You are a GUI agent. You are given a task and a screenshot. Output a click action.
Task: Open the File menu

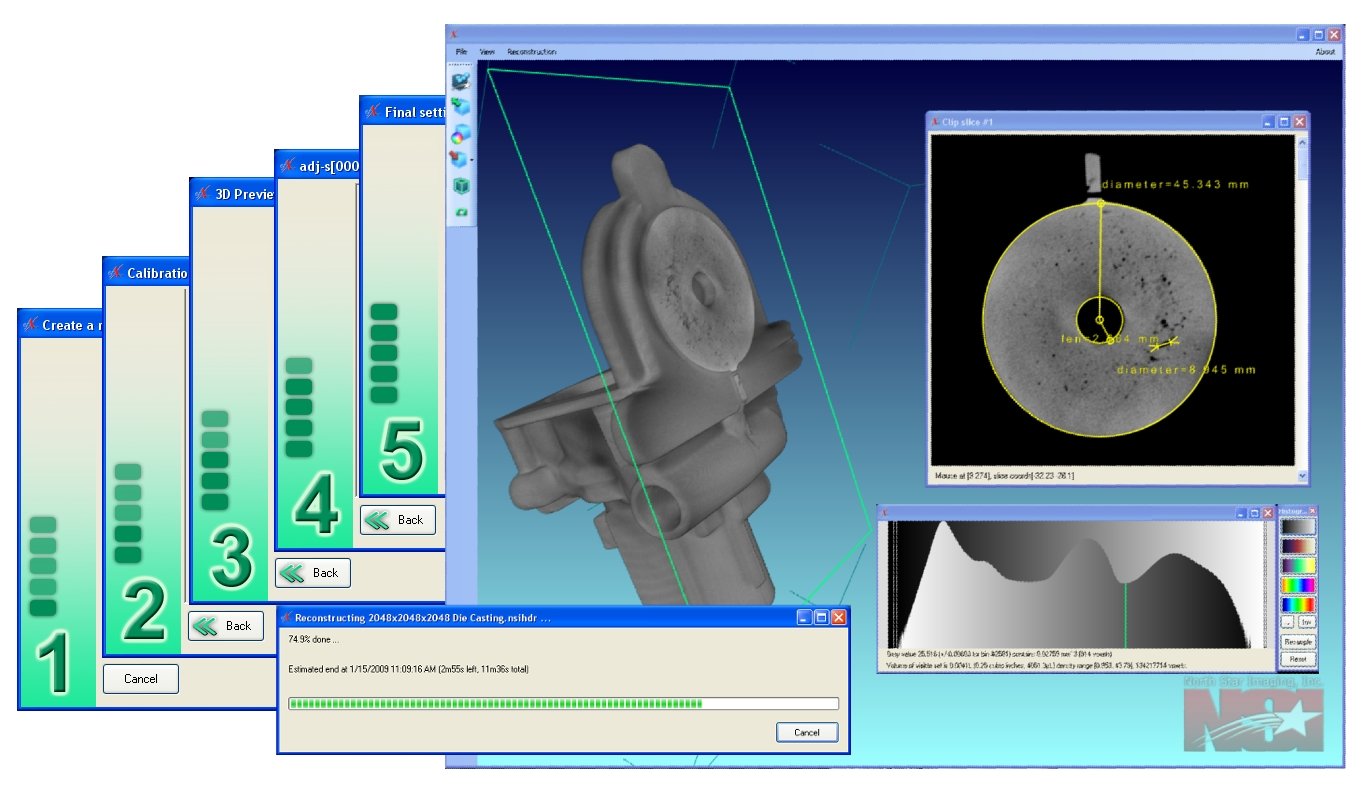pos(461,51)
